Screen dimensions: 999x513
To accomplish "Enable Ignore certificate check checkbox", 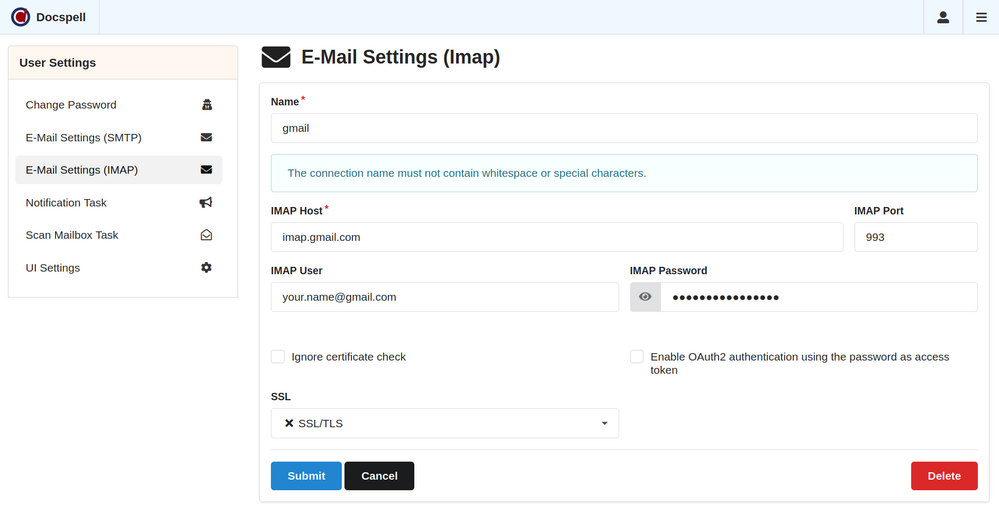I will [x=278, y=357].
